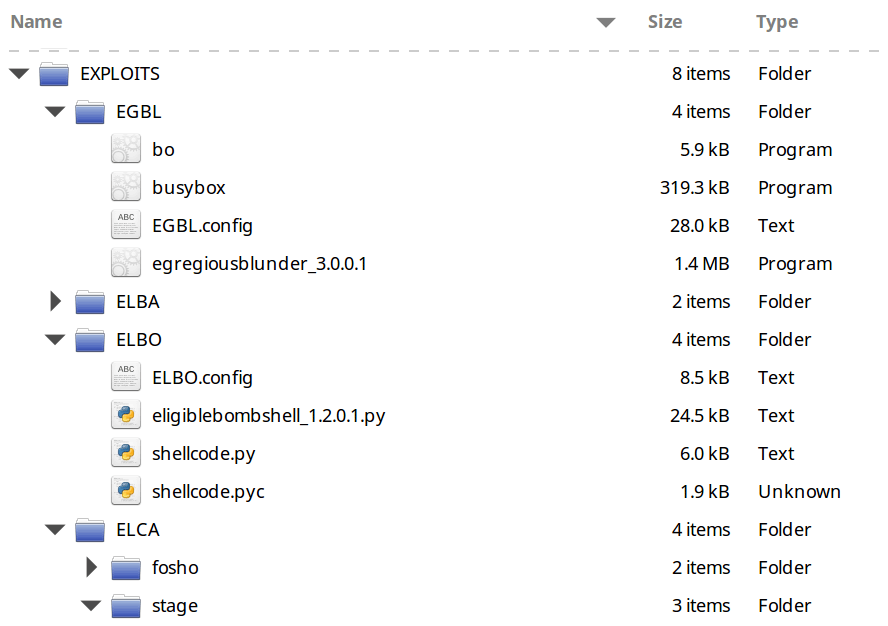Expand the ELBA folder

coord(56,302)
